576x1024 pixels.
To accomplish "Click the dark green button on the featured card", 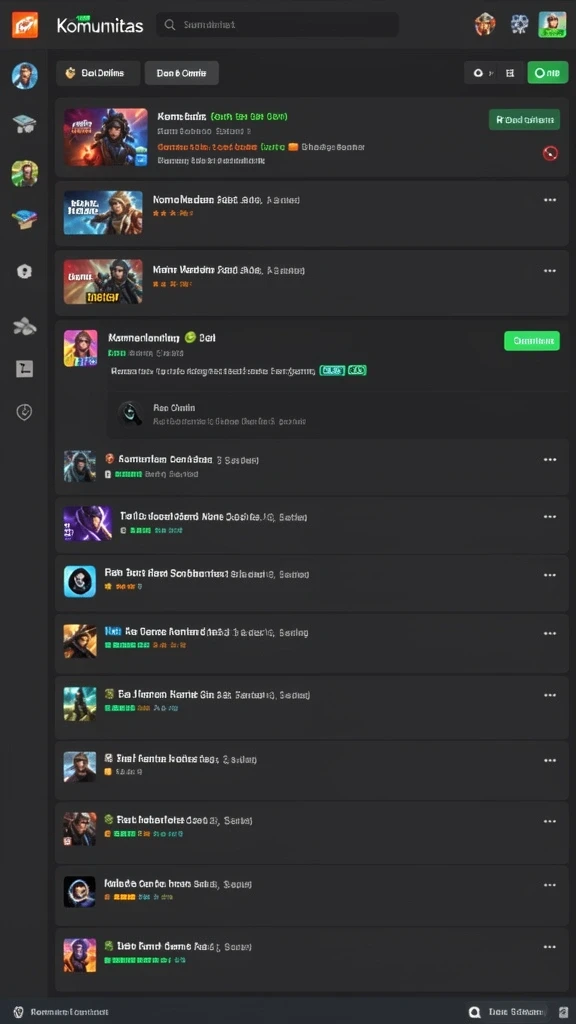I will [524, 120].
